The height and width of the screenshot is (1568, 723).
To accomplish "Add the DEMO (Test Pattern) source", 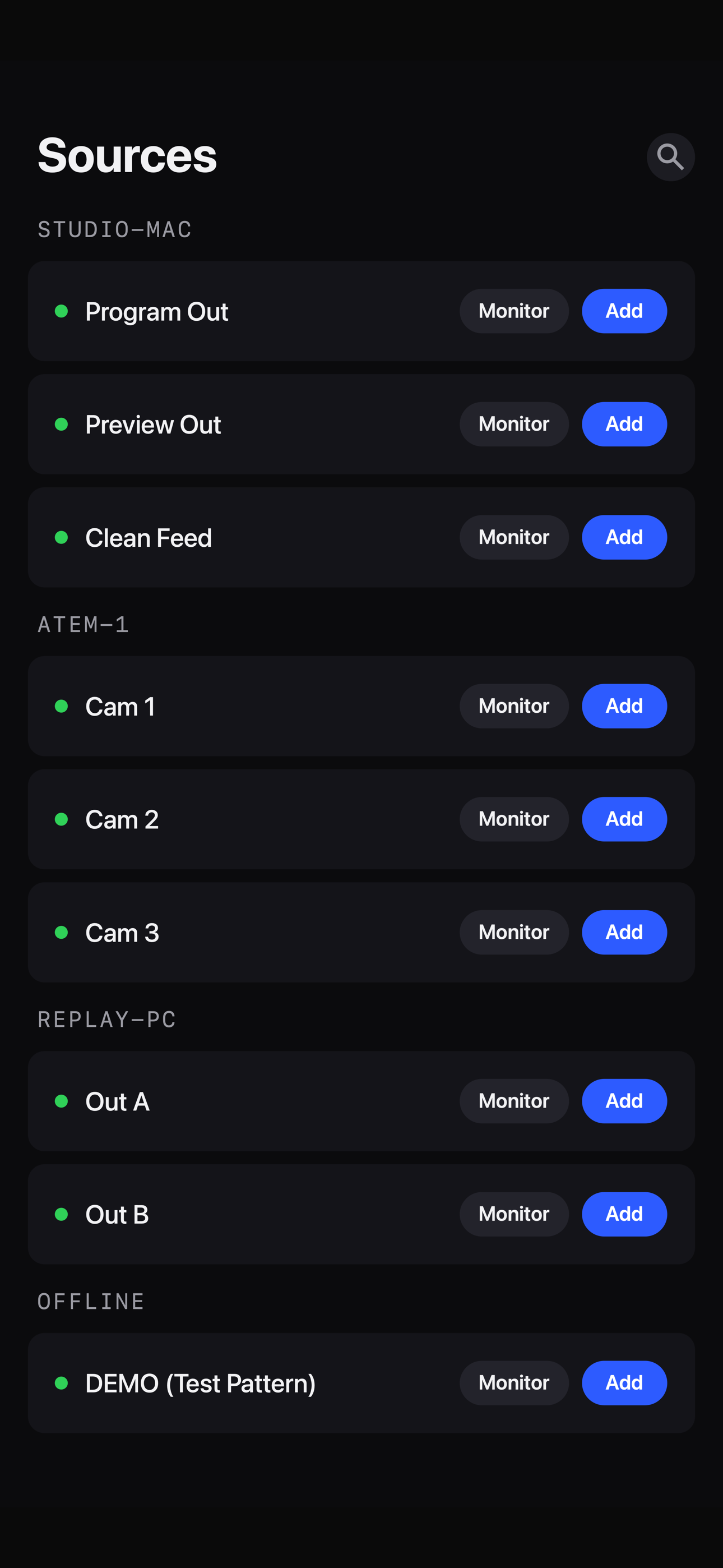I will pos(624,1382).
